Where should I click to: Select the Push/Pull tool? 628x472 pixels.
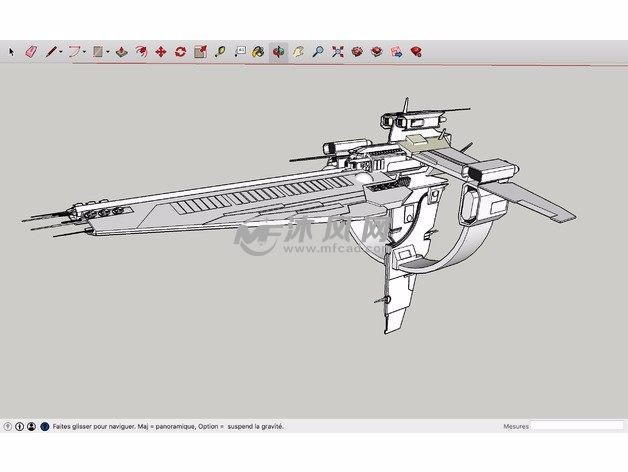[x=121, y=51]
